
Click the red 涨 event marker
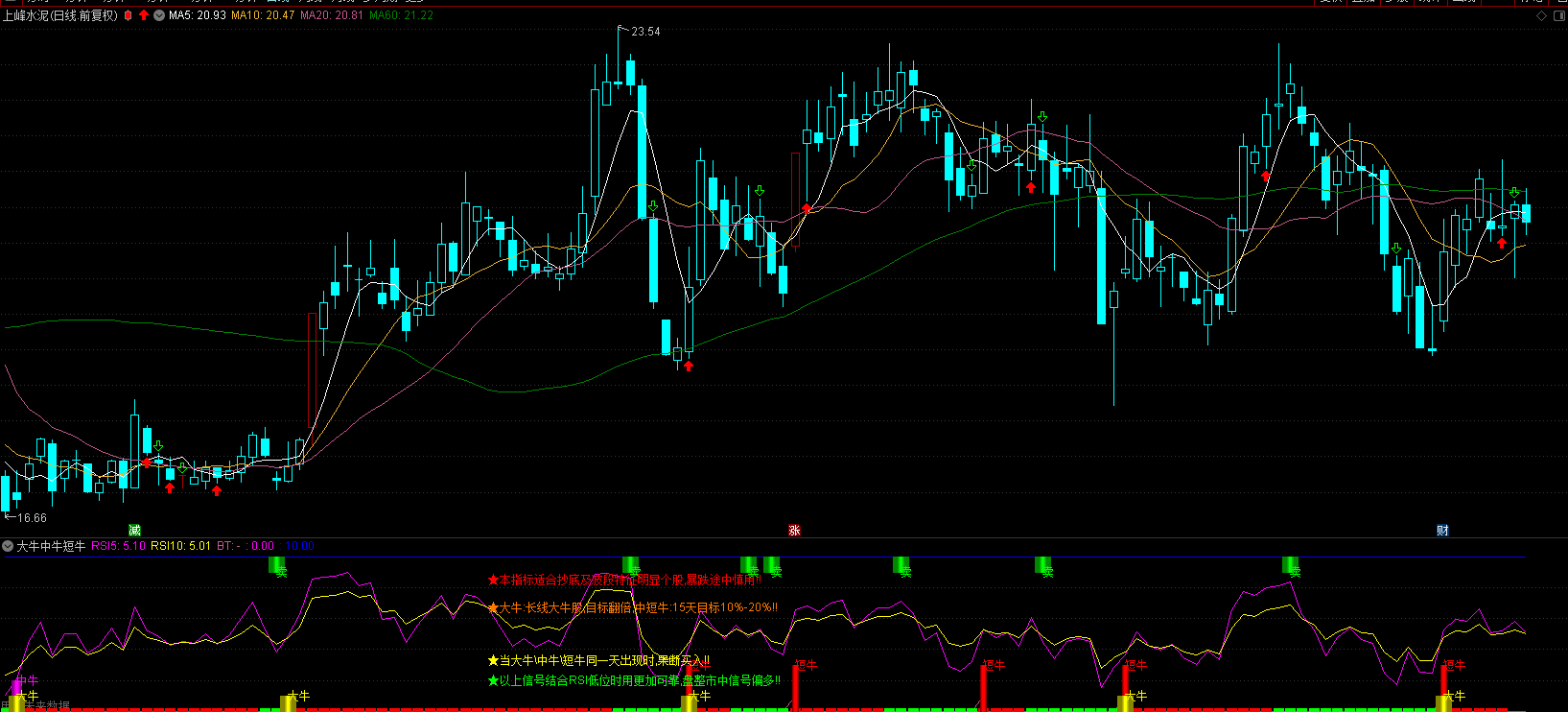[794, 530]
